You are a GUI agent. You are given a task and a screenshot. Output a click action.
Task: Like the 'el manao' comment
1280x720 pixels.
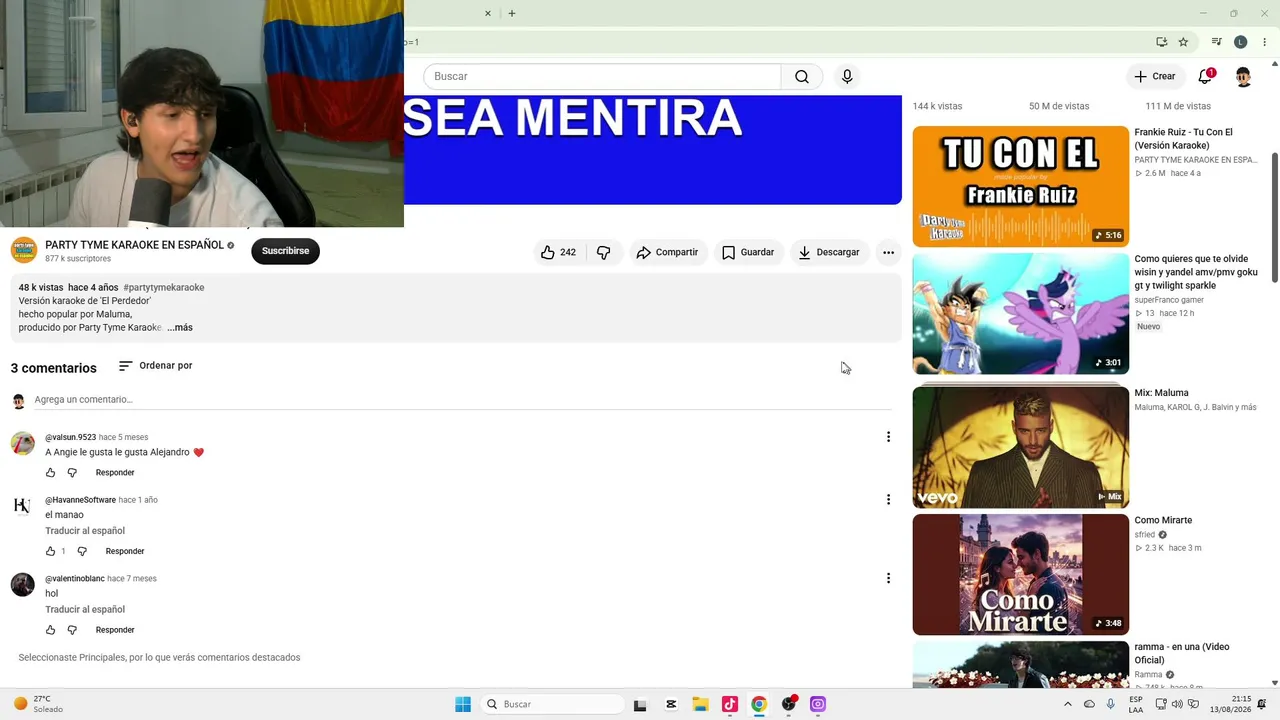coord(51,551)
